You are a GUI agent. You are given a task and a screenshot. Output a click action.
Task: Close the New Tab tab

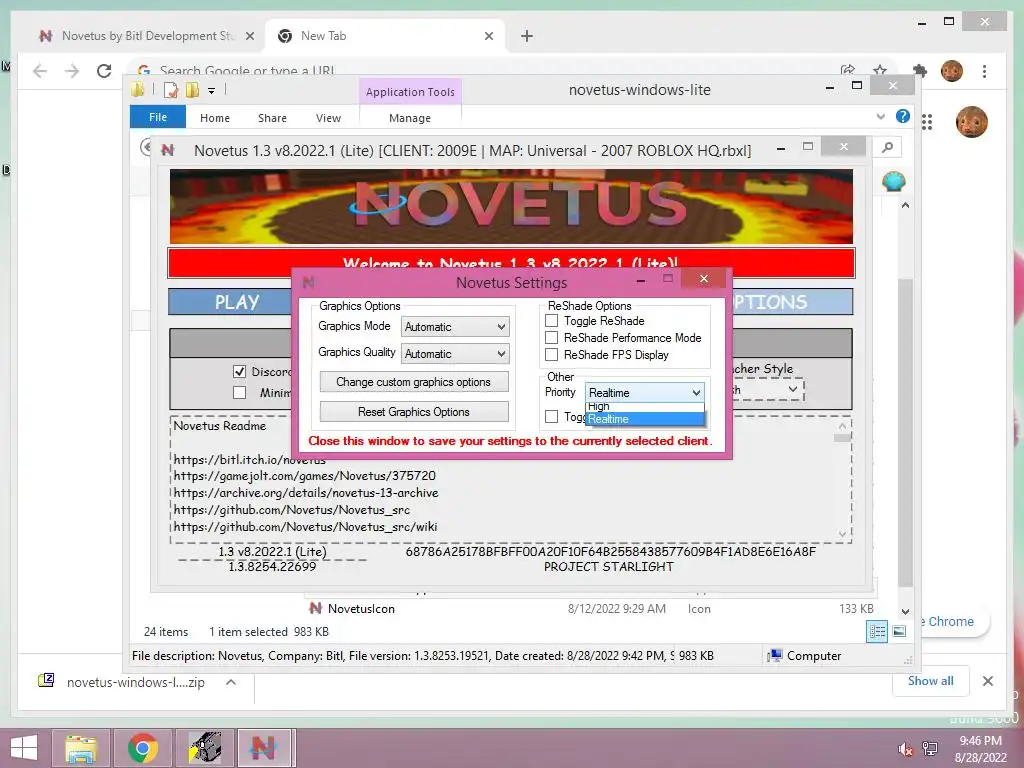point(488,37)
